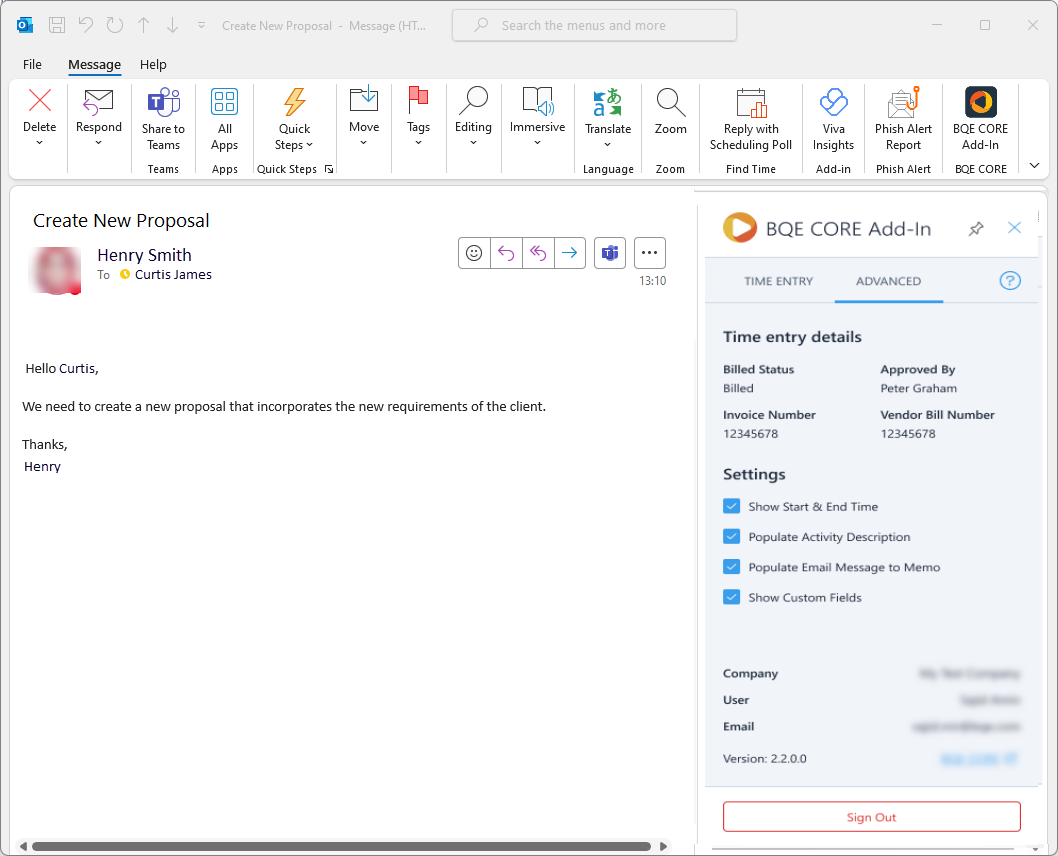The image size is (1058, 856).
Task: Click the scrollbar right arrow
Action: pyautogui.click(x=663, y=846)
